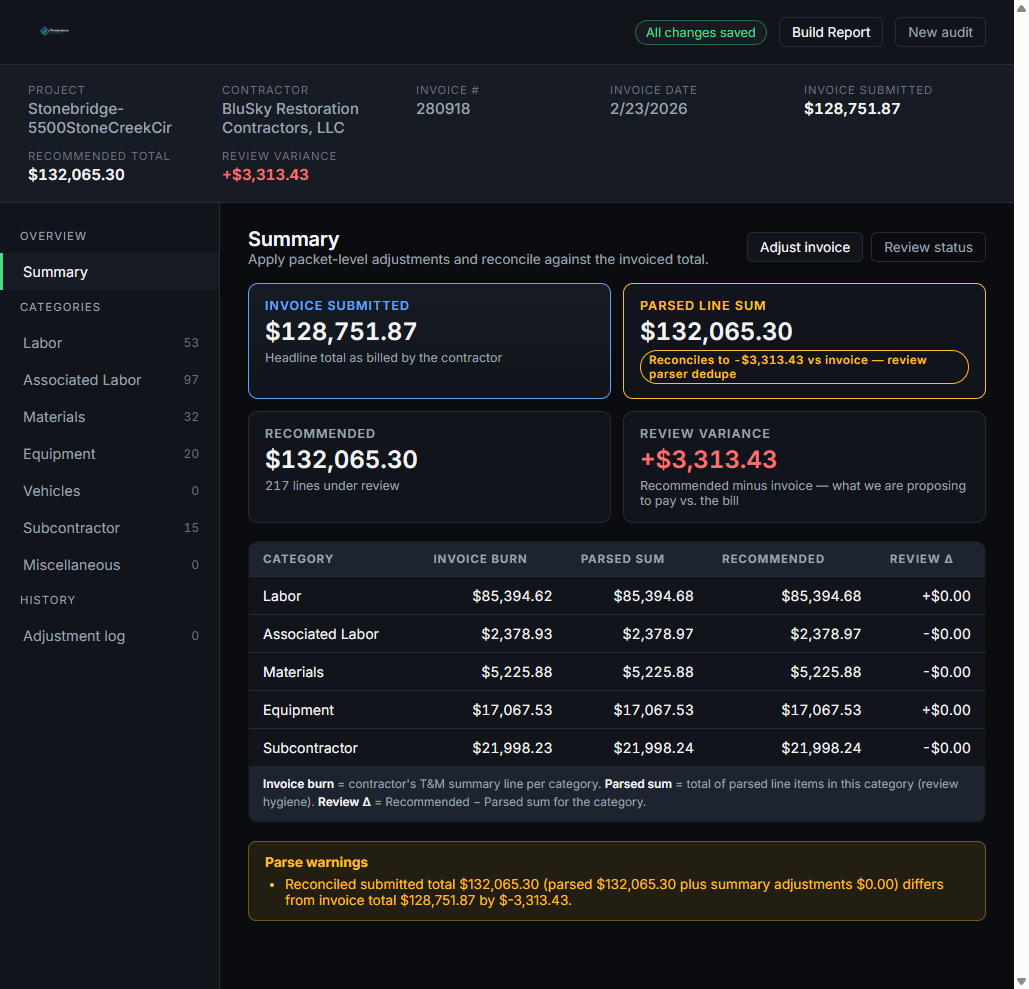This screenshot has height=989, width=1029.
Task: Select the Labor row in summary table
Action: tap(616, 596)
